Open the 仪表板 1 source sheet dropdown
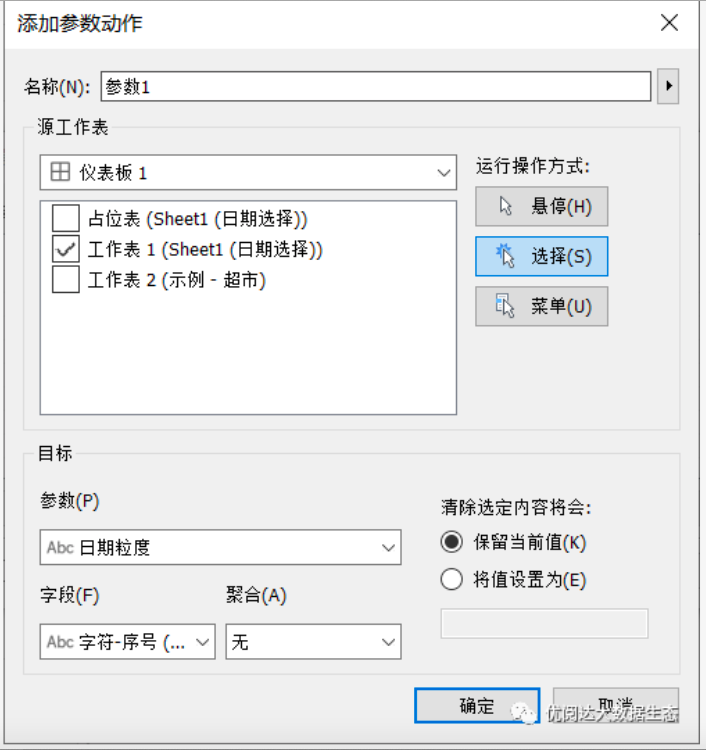Image resolution: width=706 pixels, height=750 pixels. (248, 173)
